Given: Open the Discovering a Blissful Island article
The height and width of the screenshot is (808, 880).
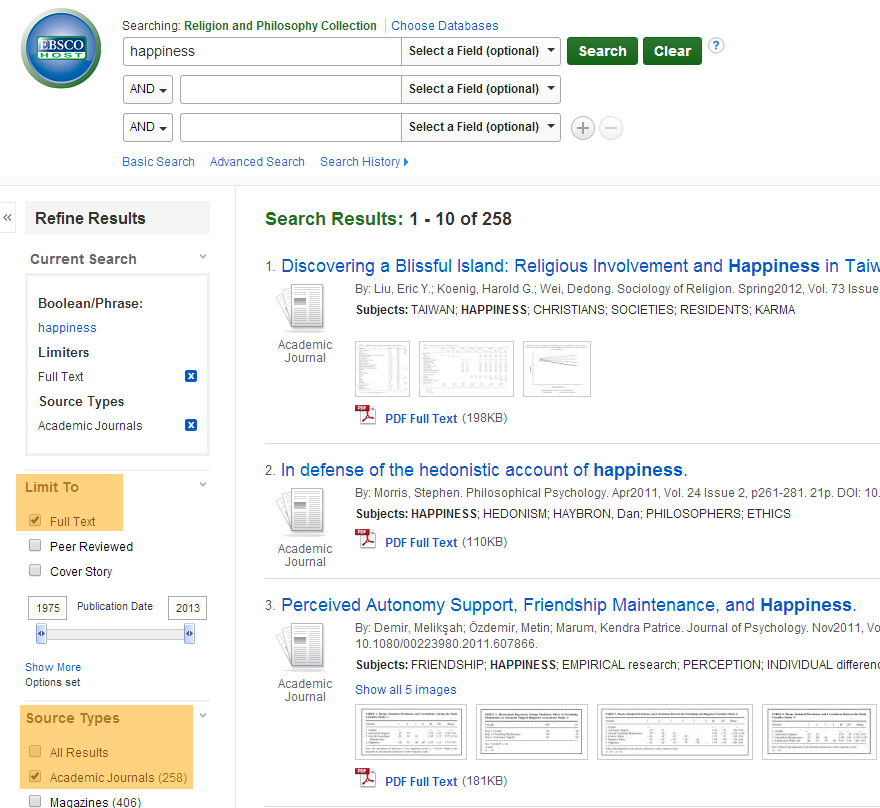Looking at the screenshot, I should coord(580,266).
